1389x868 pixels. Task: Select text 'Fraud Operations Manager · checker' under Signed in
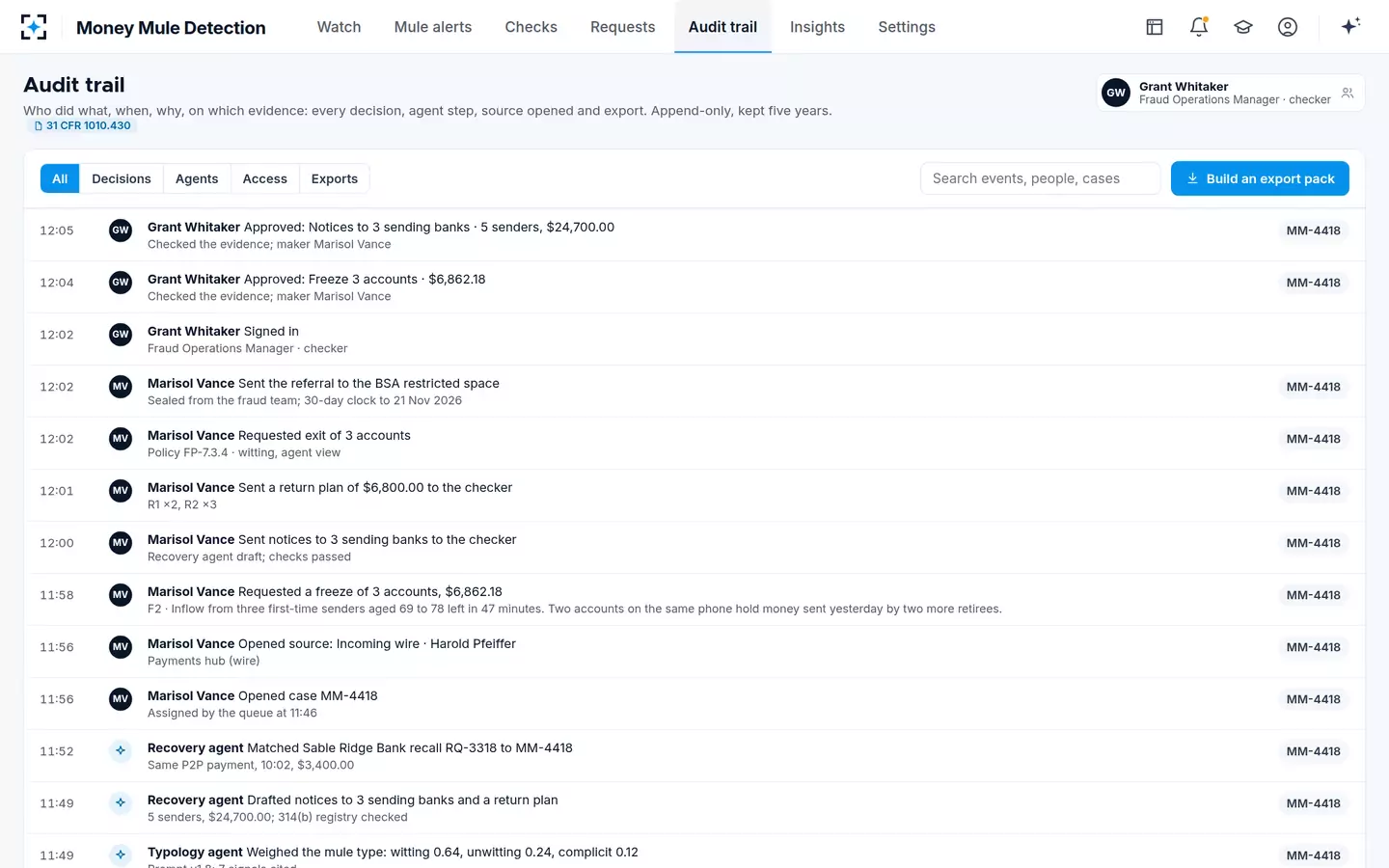tap(247, 349)
